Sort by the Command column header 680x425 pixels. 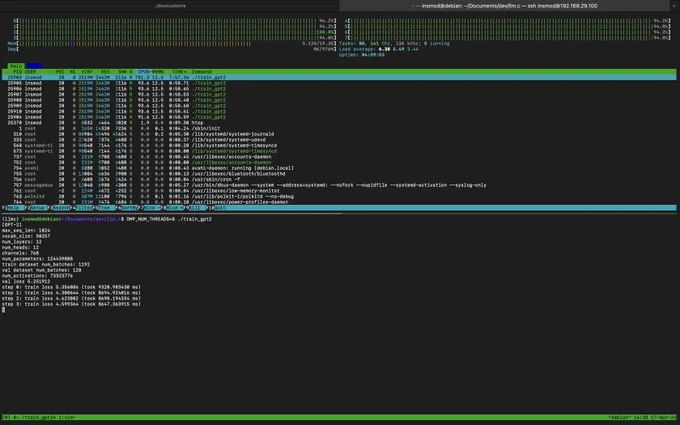coord(202,72)
